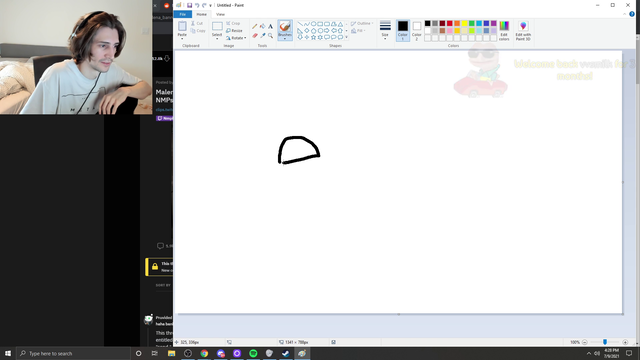The image size is (640, 360).
Task: Select the Fill with color bucket tool
Action: (262, 27)
